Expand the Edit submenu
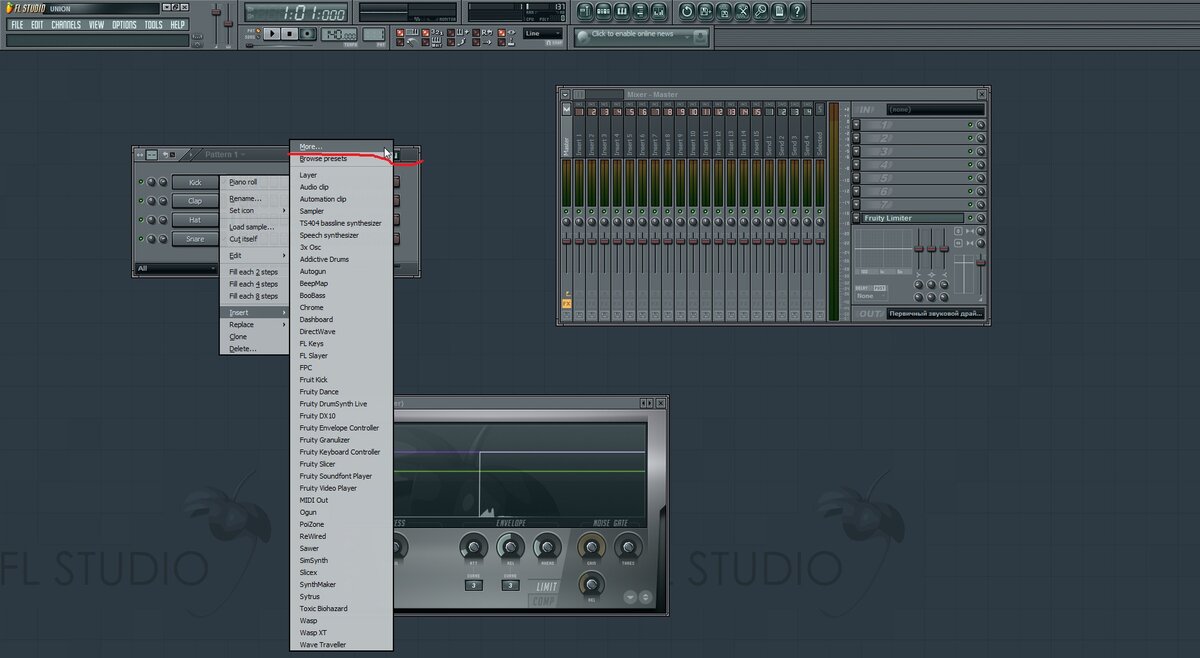The image size is (1200, 658). coord(254,255)
